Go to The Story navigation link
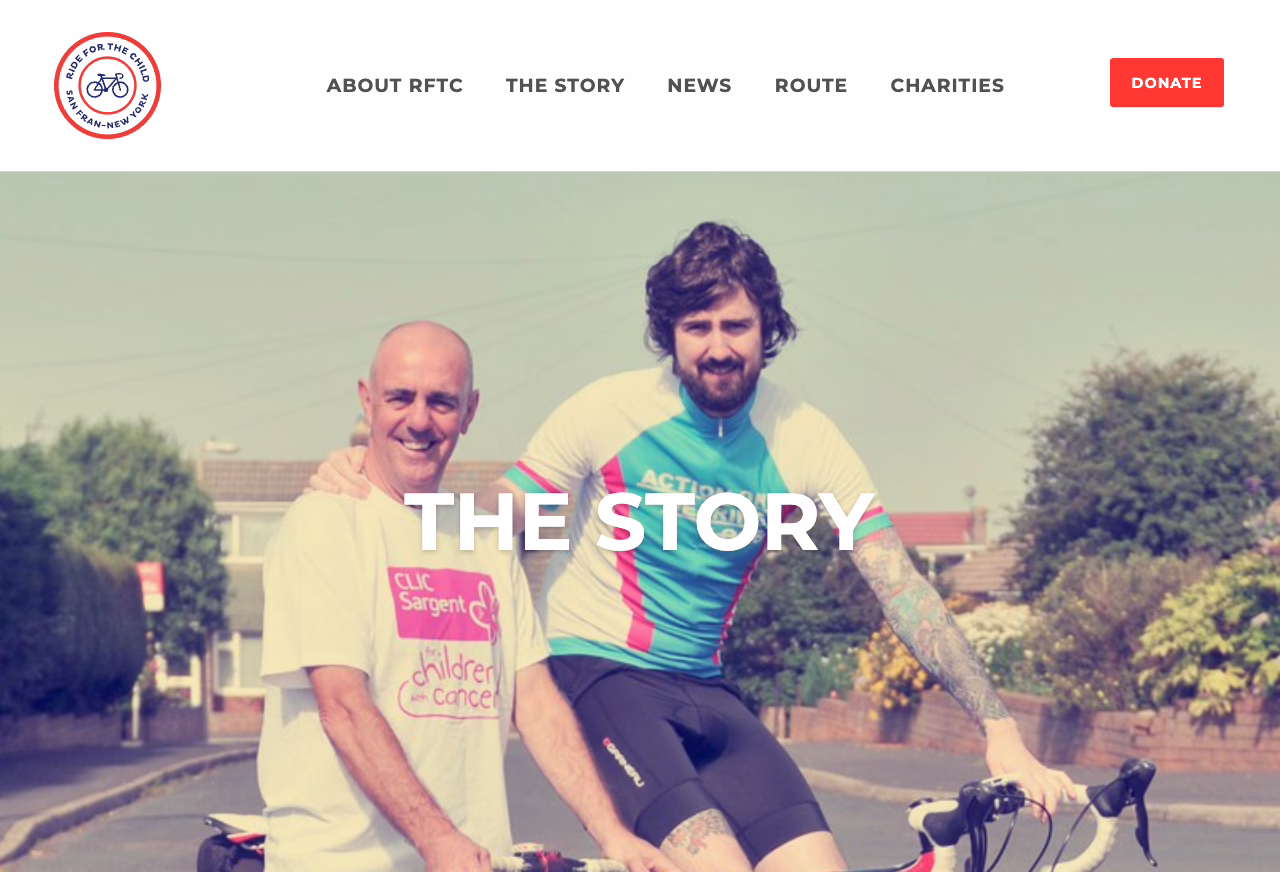 pos(565,86)
